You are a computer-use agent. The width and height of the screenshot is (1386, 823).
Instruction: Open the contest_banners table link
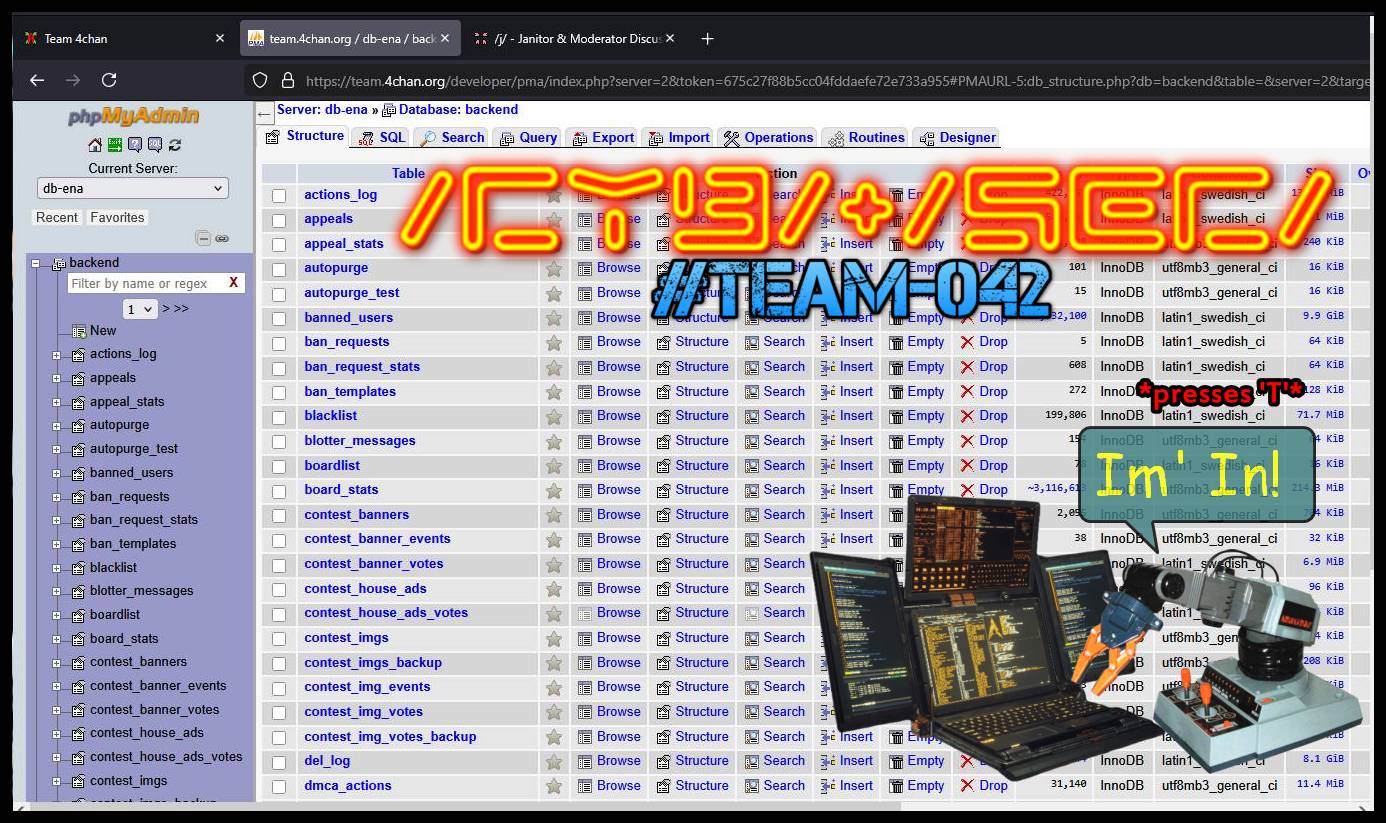click(356, 515)
